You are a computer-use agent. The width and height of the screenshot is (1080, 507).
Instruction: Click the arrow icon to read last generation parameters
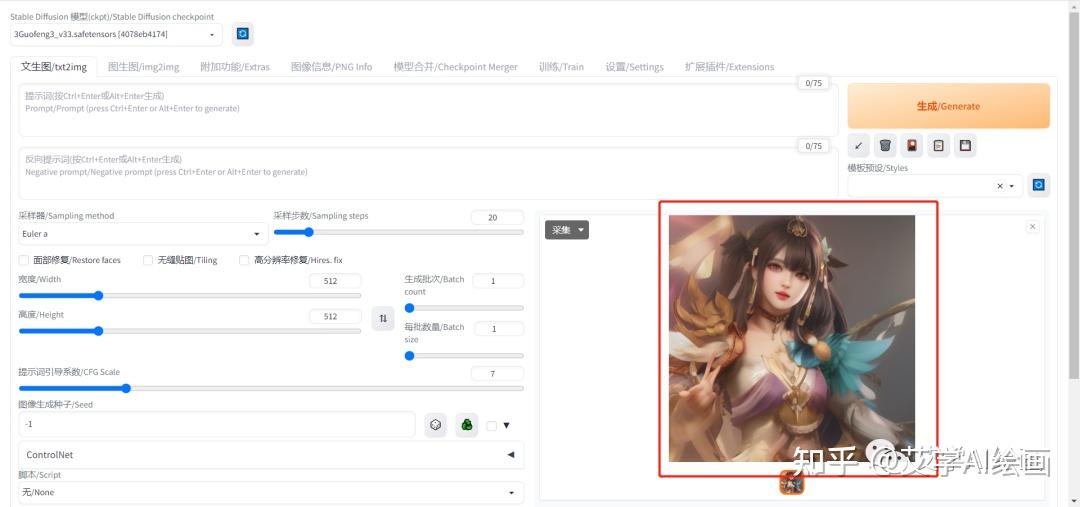(x=858, y=145)
